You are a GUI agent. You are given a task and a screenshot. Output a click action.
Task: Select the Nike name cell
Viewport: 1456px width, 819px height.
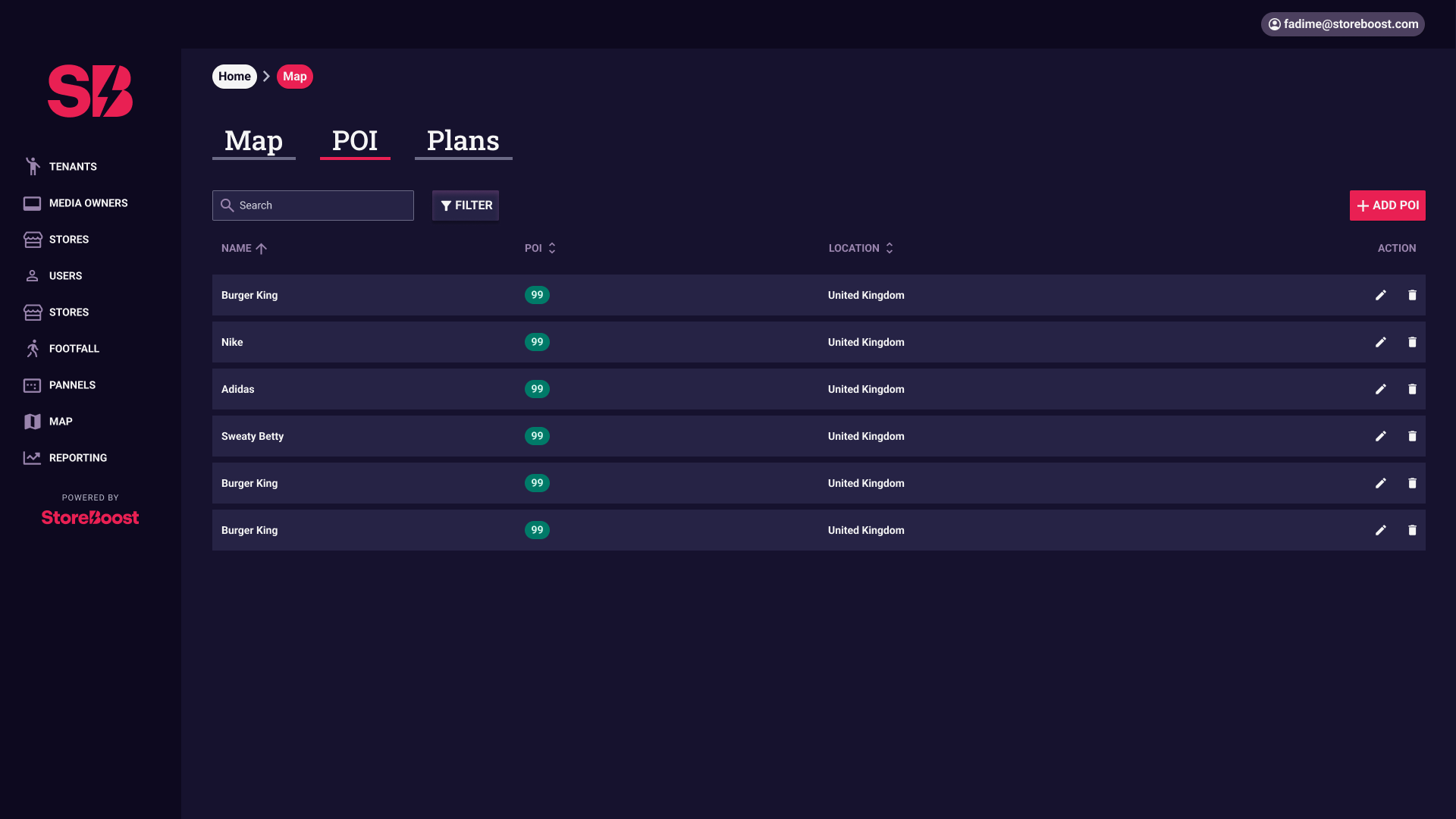[232, 342]
